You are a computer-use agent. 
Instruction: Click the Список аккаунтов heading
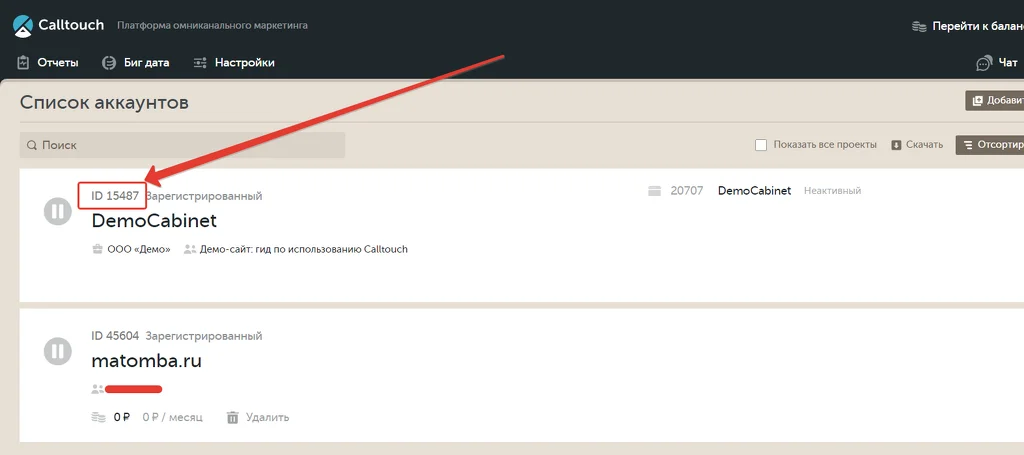(104, 102)
